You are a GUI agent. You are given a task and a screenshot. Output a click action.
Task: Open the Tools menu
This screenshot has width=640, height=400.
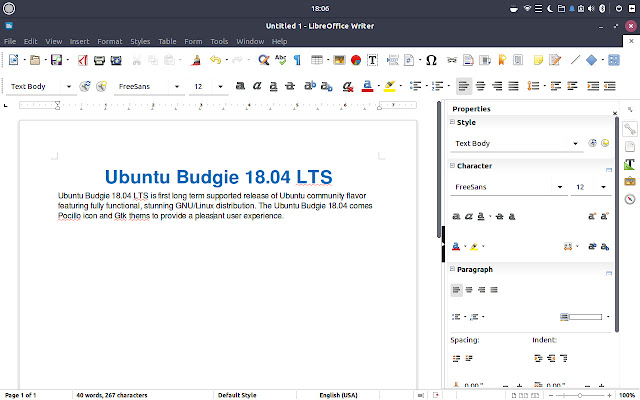[x=219, y=41]
